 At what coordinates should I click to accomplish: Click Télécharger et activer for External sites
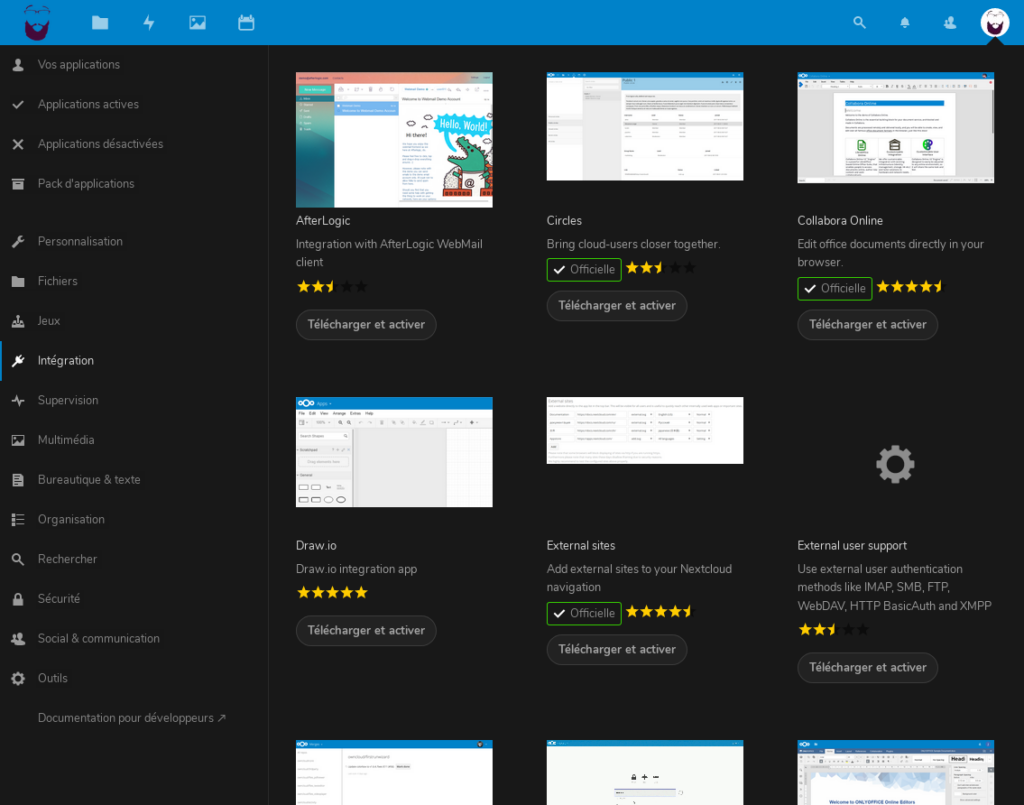click(616, 650)
